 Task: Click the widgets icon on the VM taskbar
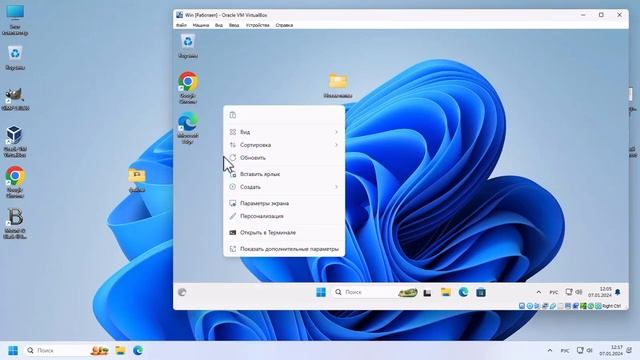click(x=182, y=292)
